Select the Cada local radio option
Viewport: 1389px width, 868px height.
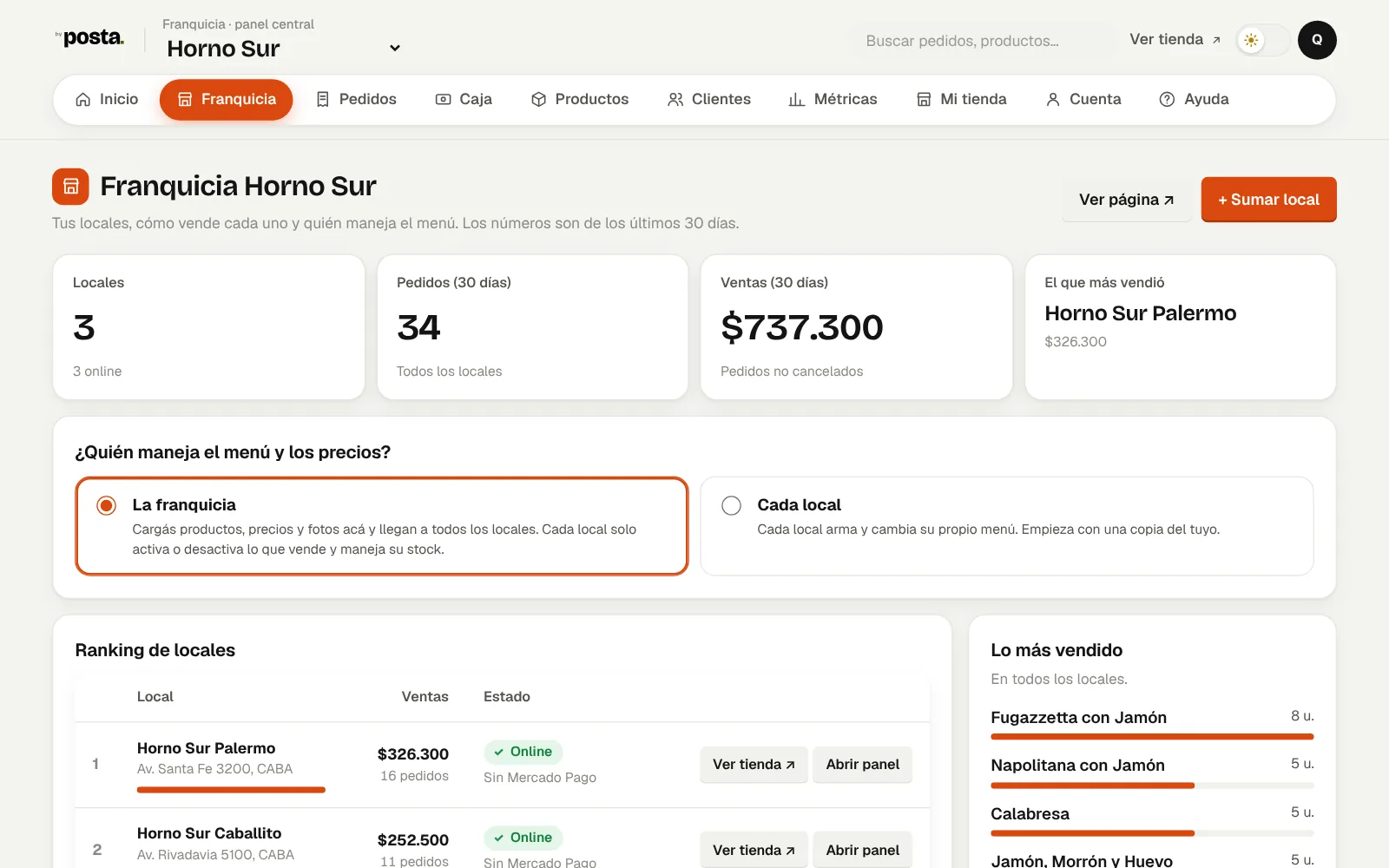tap(731, 505)
